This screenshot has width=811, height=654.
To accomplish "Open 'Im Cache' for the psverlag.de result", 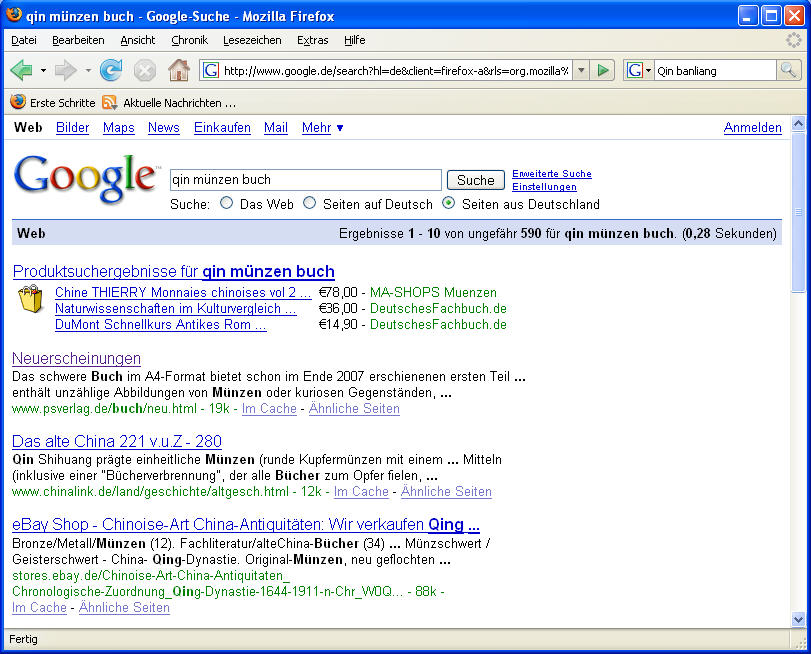I will [269, 409].
